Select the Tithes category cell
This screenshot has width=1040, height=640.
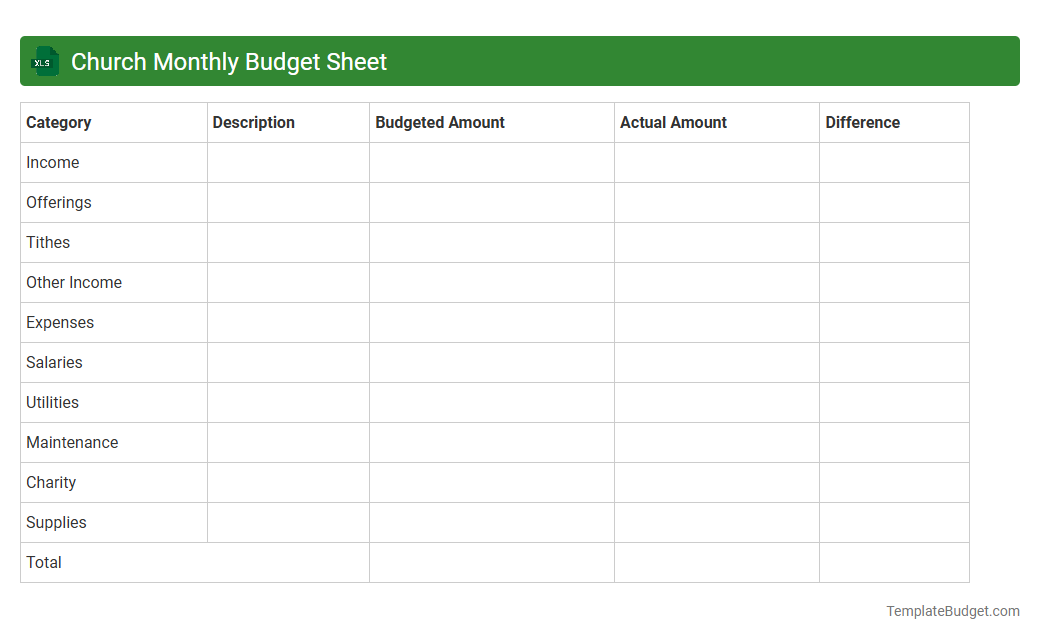pyautogui.click(x=48, y=242)
